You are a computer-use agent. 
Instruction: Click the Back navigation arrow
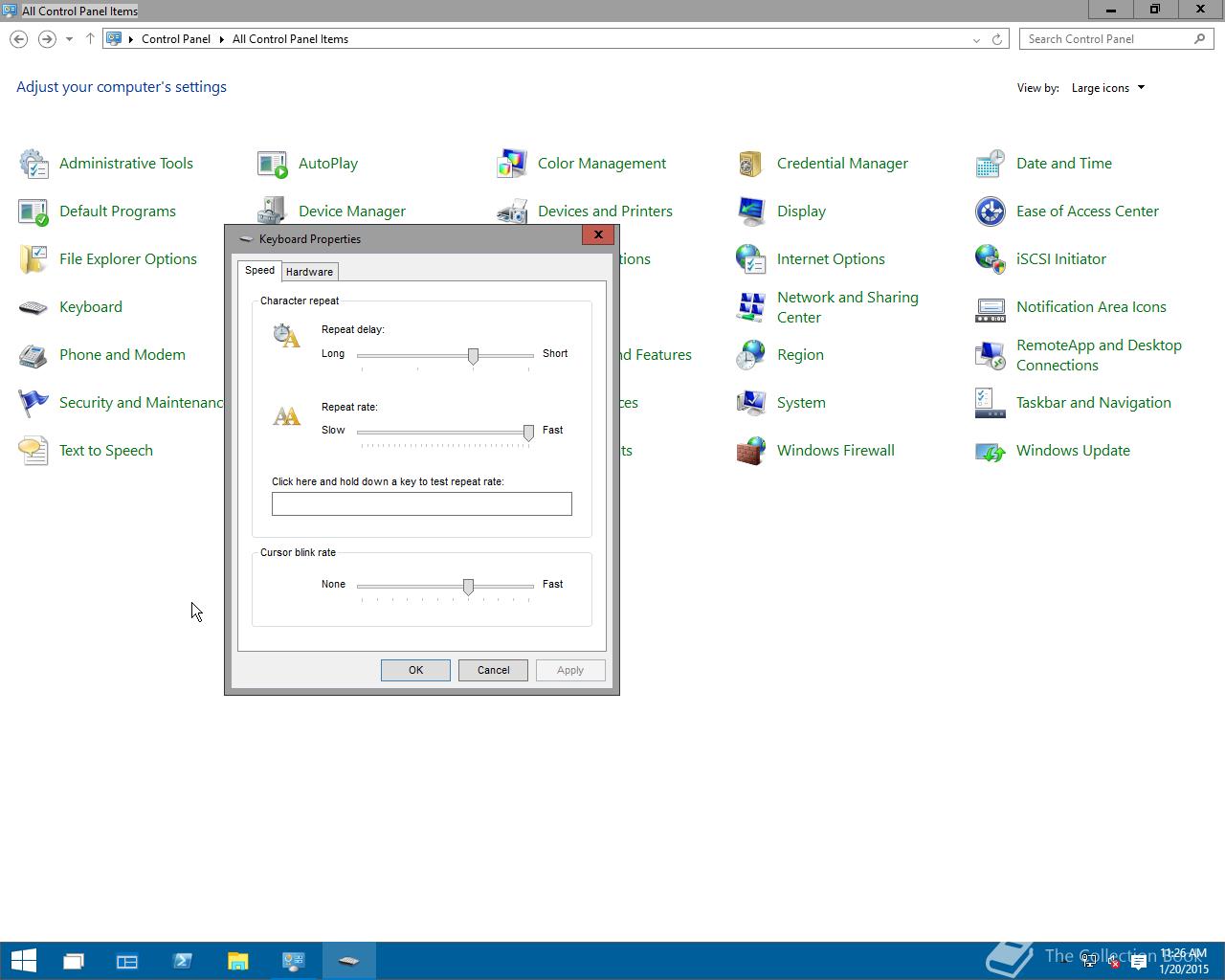[18, 39]
